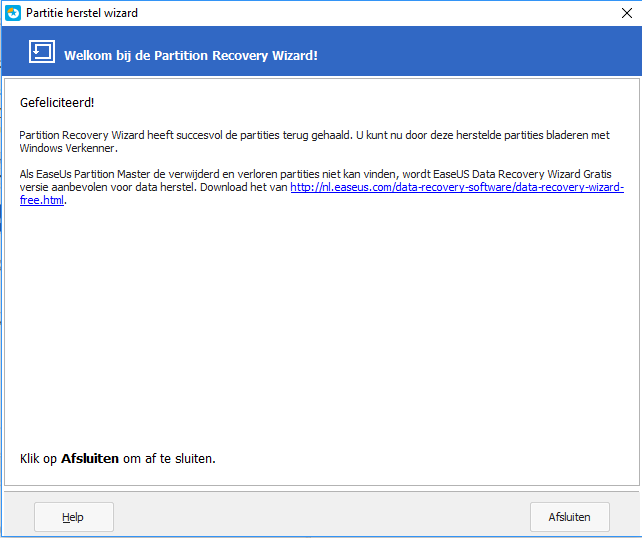The width and height of the screenshot is (642, 538).
Task: Select the 'Gefeliciteerd!' message text
Action: click(57, 102)
